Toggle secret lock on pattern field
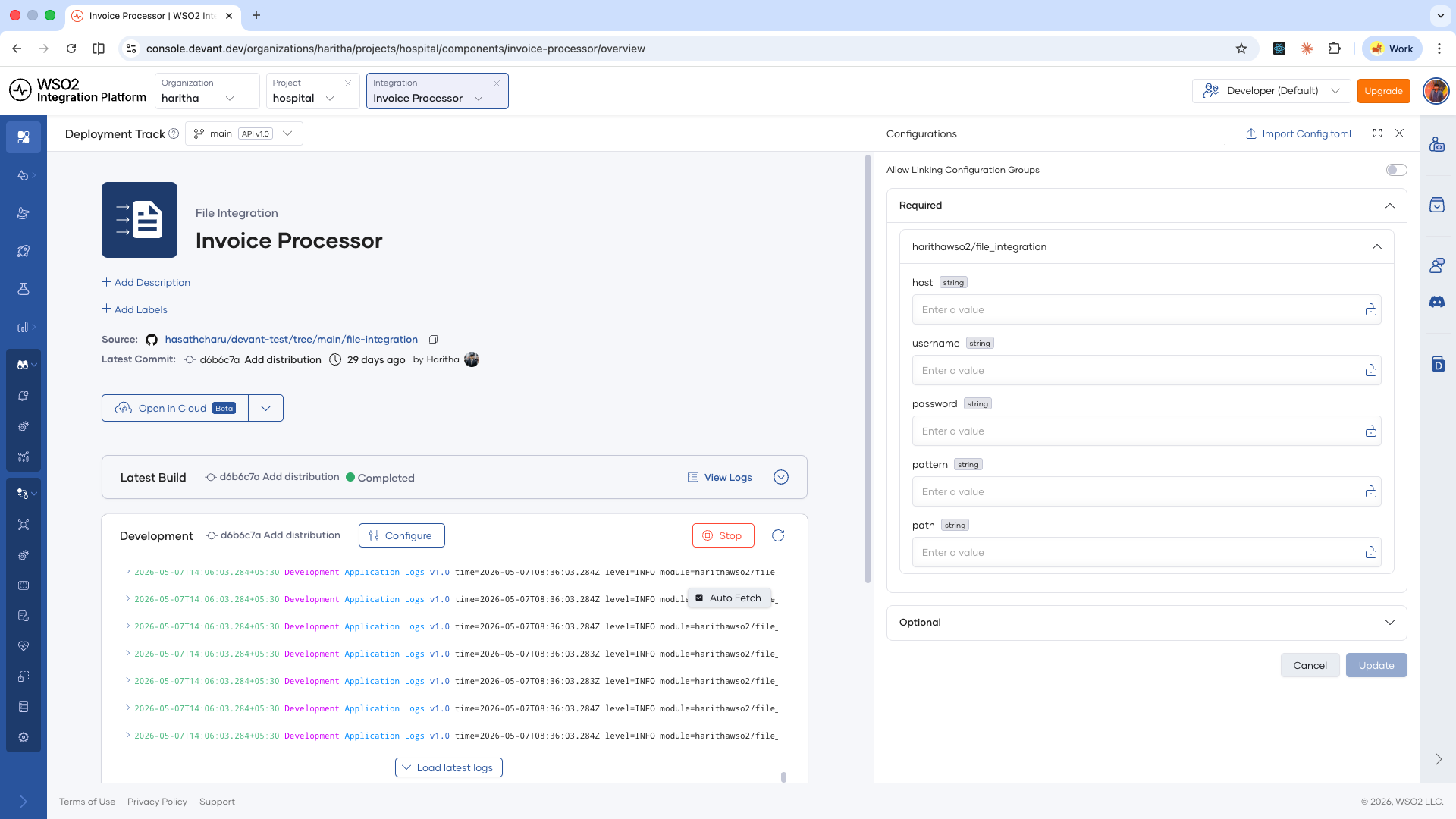This screenshot has height=819, width=1456. coord(1371,491)
